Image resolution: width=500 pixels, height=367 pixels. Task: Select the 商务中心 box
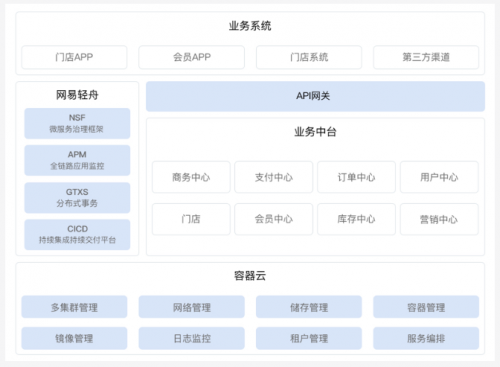tap(191, 177)
